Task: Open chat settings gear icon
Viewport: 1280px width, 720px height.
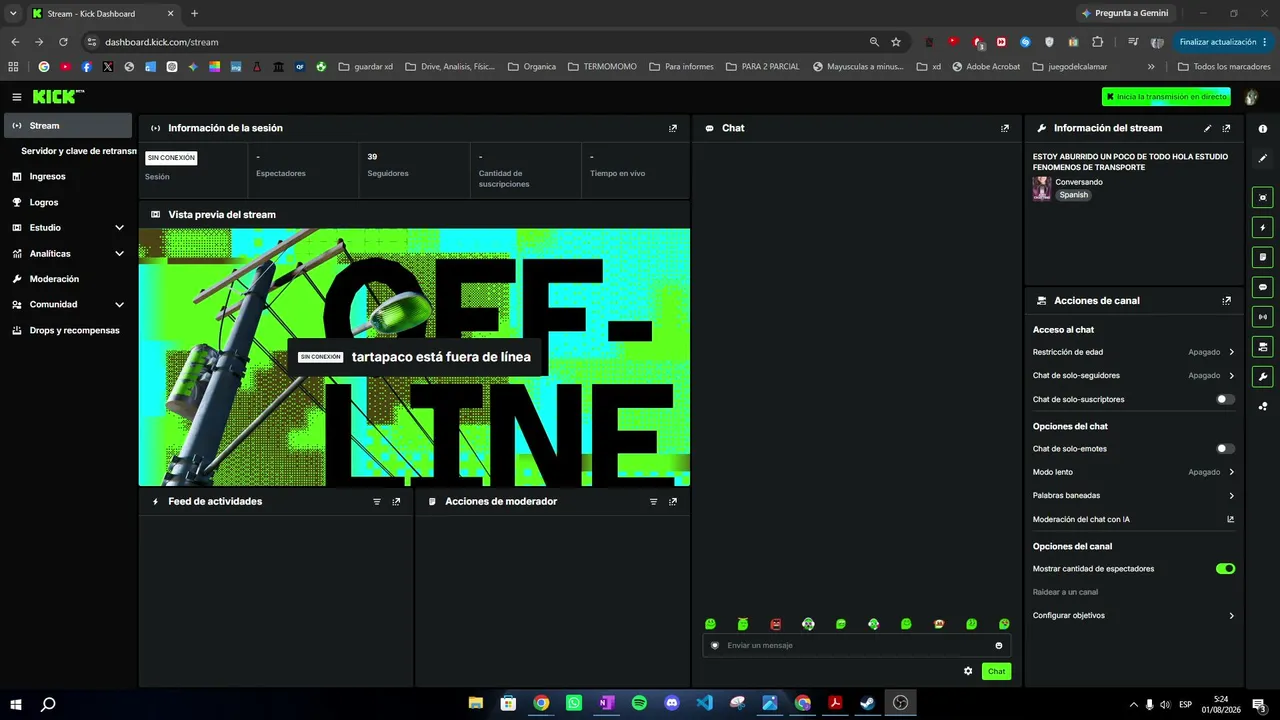Action: pyautogui.click(x=968, y=671)
